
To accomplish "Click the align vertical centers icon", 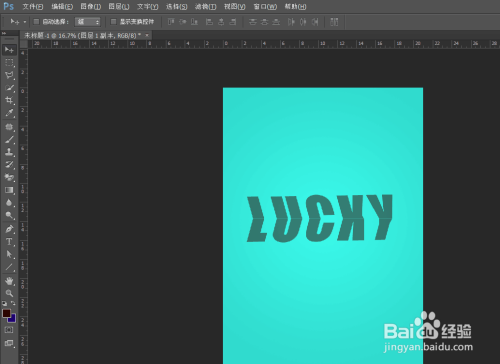I will (x=183, y=22).
